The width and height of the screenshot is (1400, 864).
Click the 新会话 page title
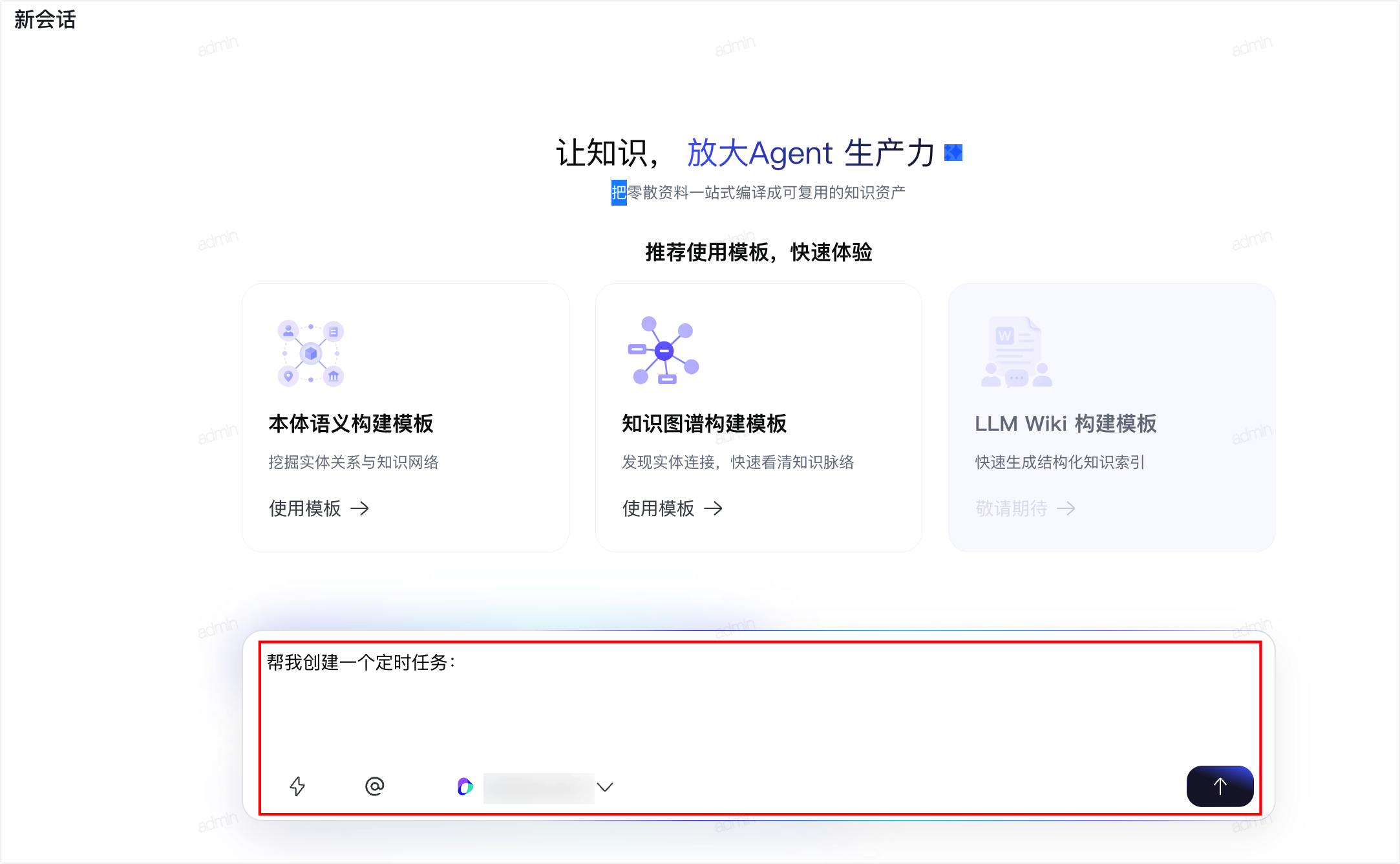[45, 19]
